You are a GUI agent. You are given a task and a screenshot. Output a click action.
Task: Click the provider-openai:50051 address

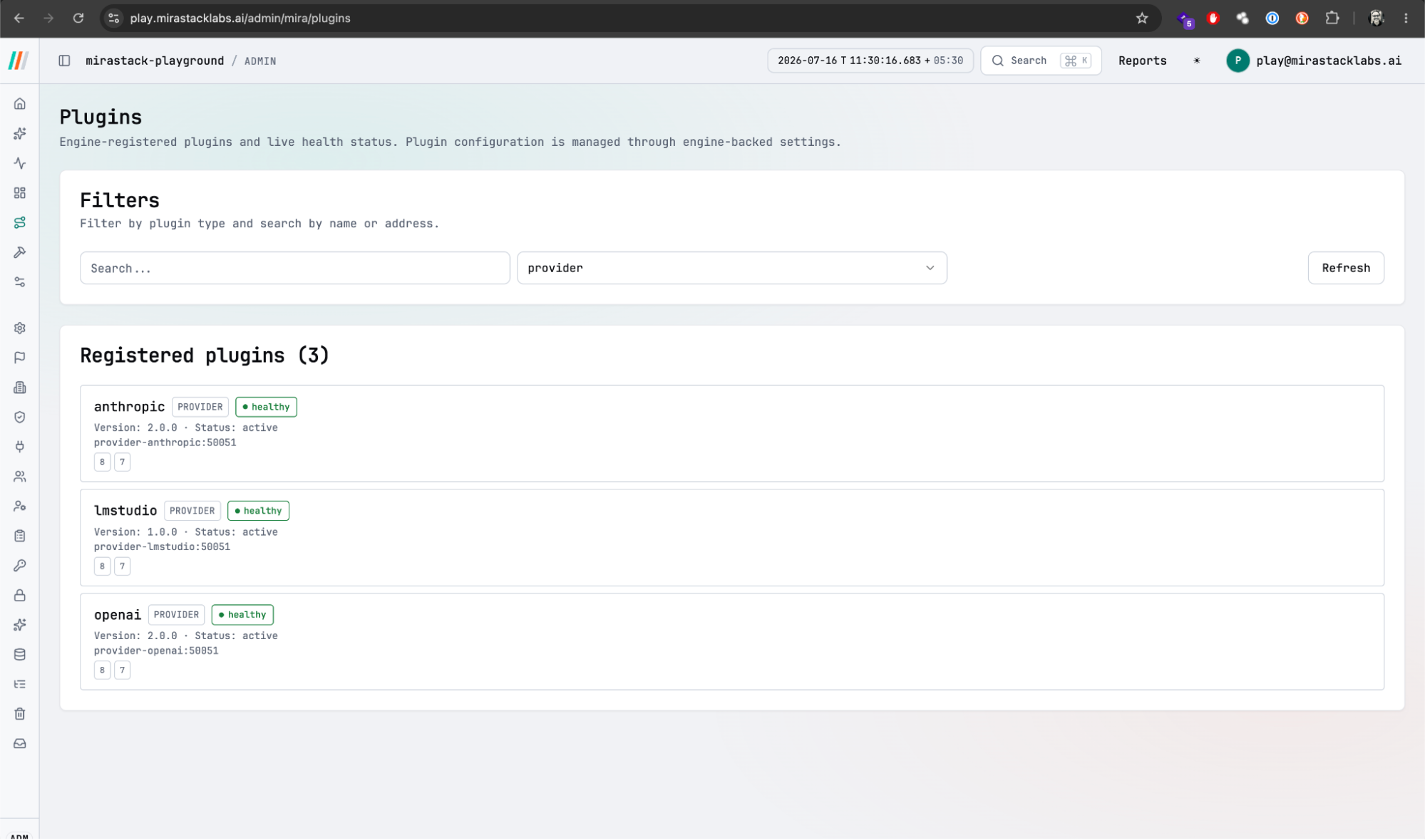pos(156,651)
